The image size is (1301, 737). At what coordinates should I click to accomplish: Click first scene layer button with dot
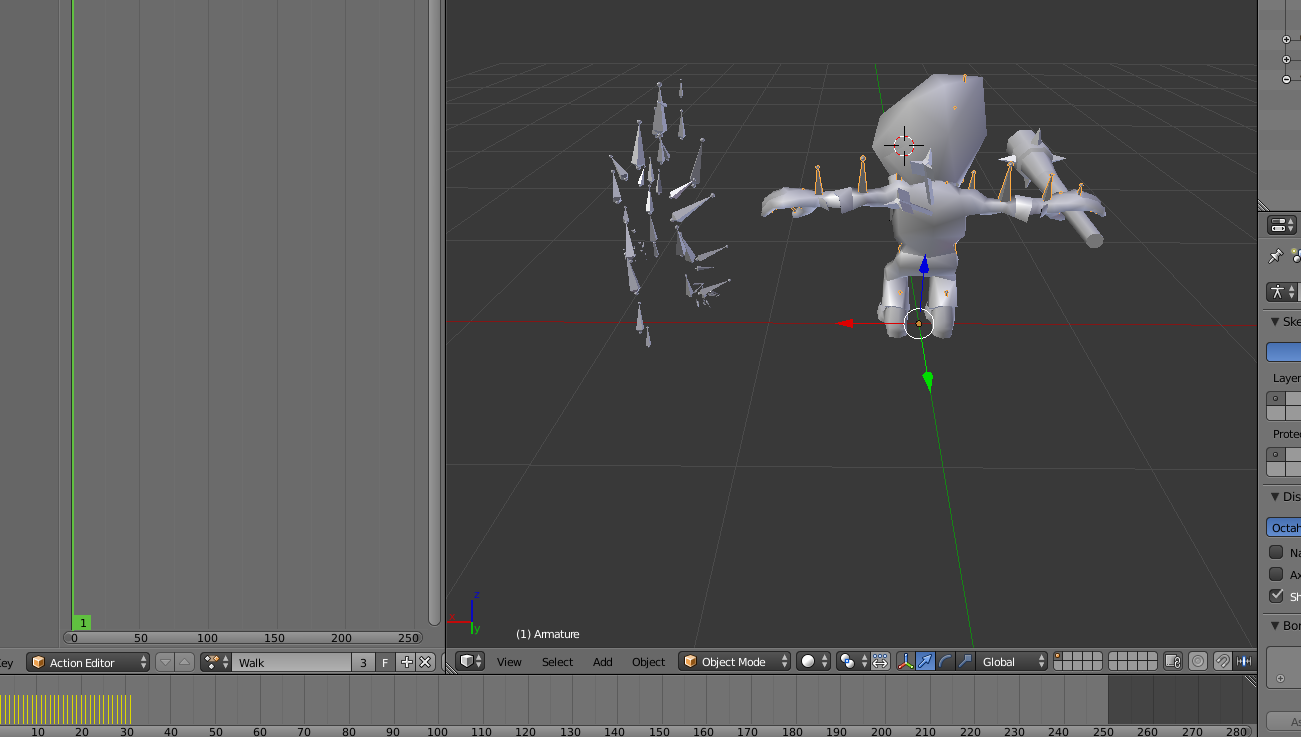[1059, 657]
